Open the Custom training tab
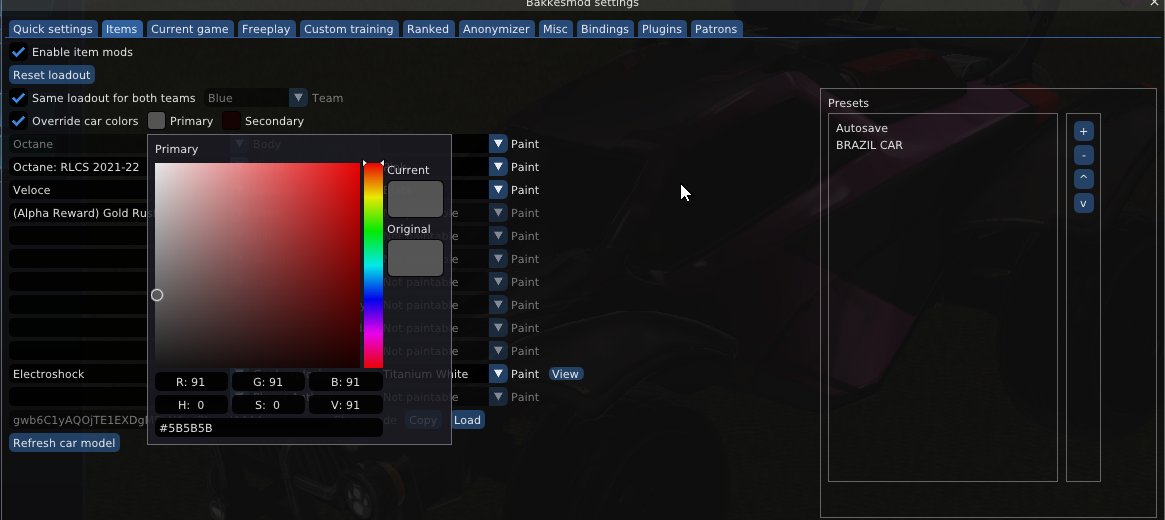This screenshot has height=520, width=1165. (x=348, y=29)
